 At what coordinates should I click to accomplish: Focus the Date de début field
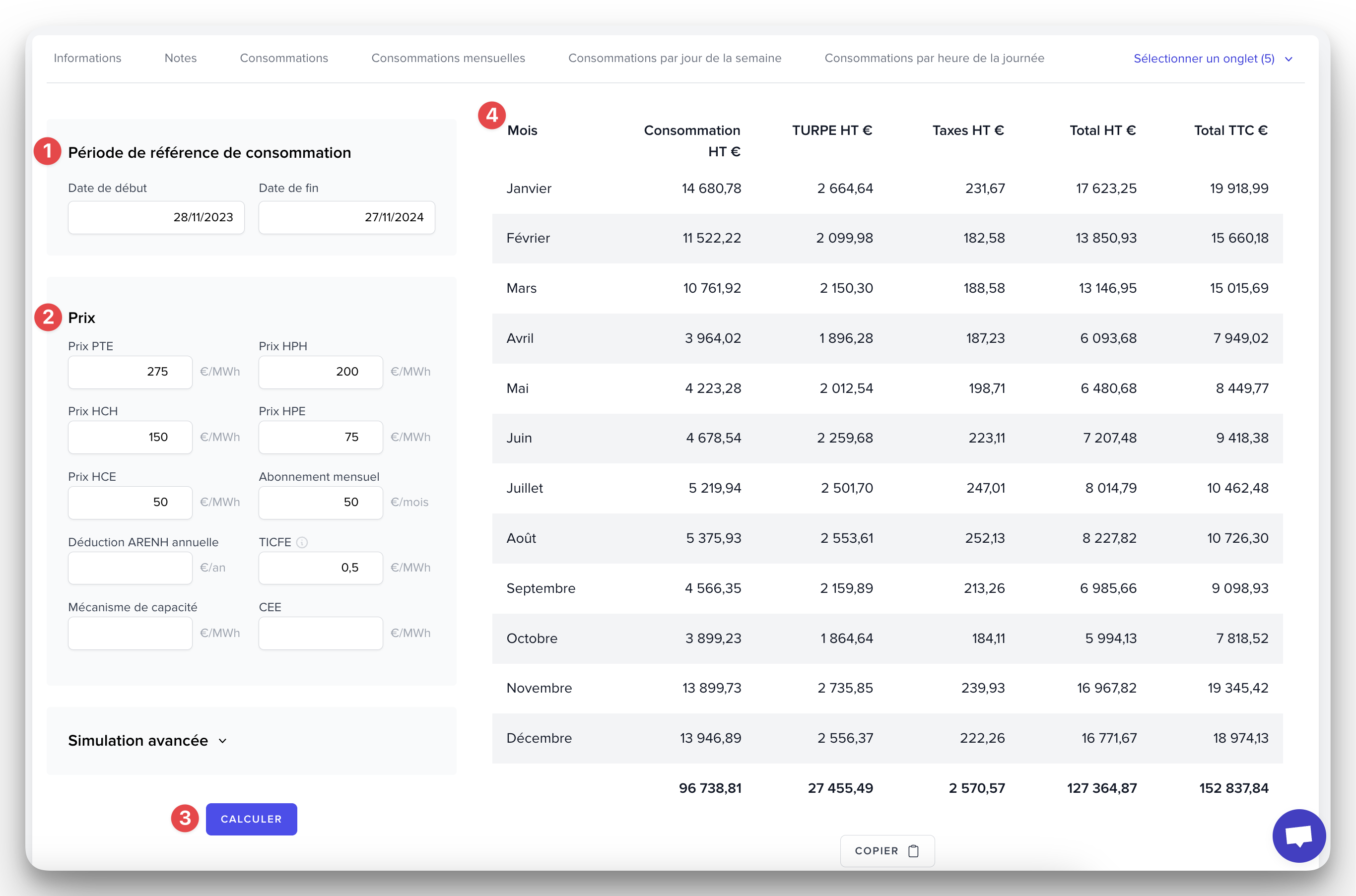[x=156, y=217]
